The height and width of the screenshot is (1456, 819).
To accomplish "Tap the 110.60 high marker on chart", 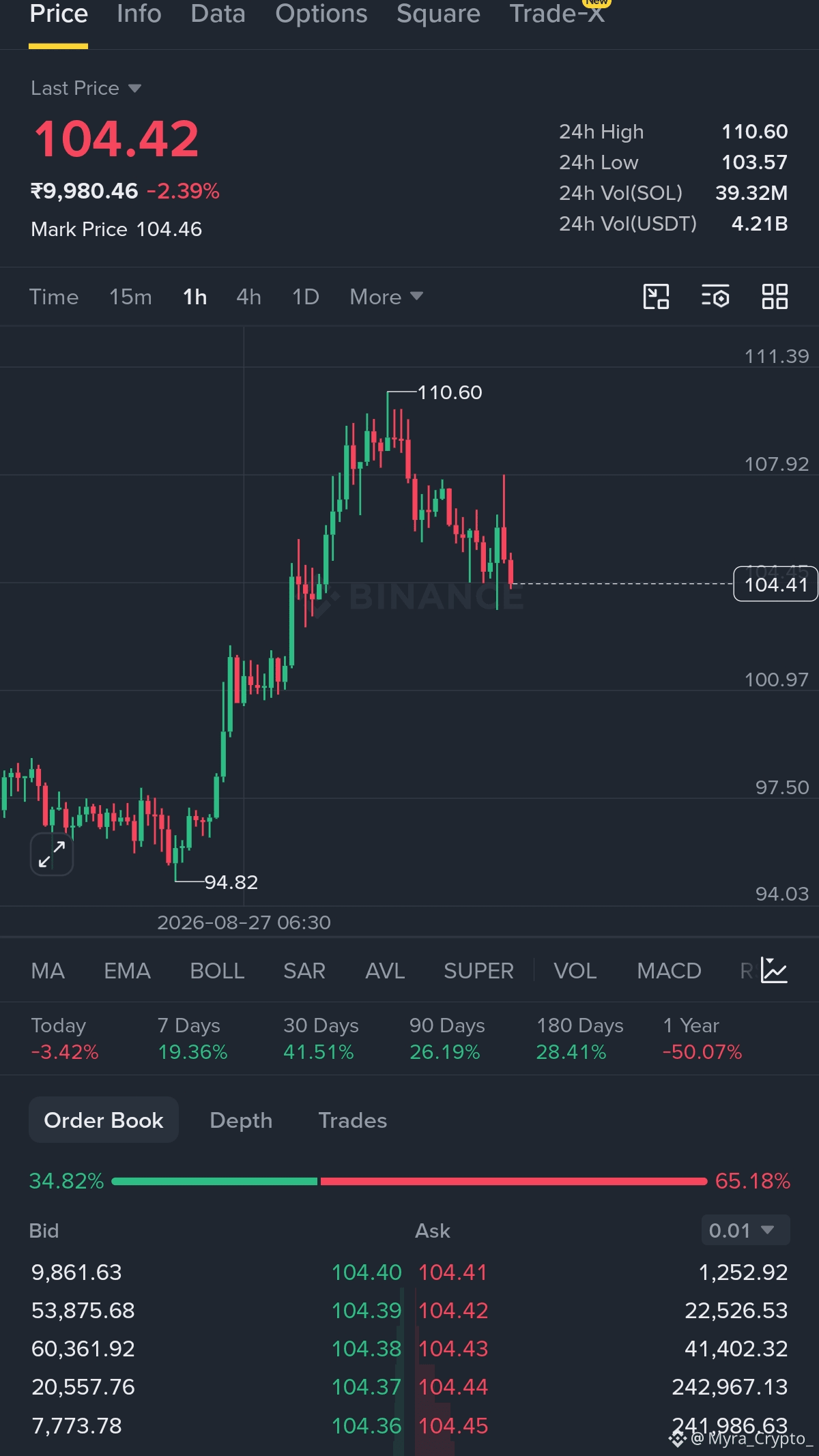I will (450, 392).
